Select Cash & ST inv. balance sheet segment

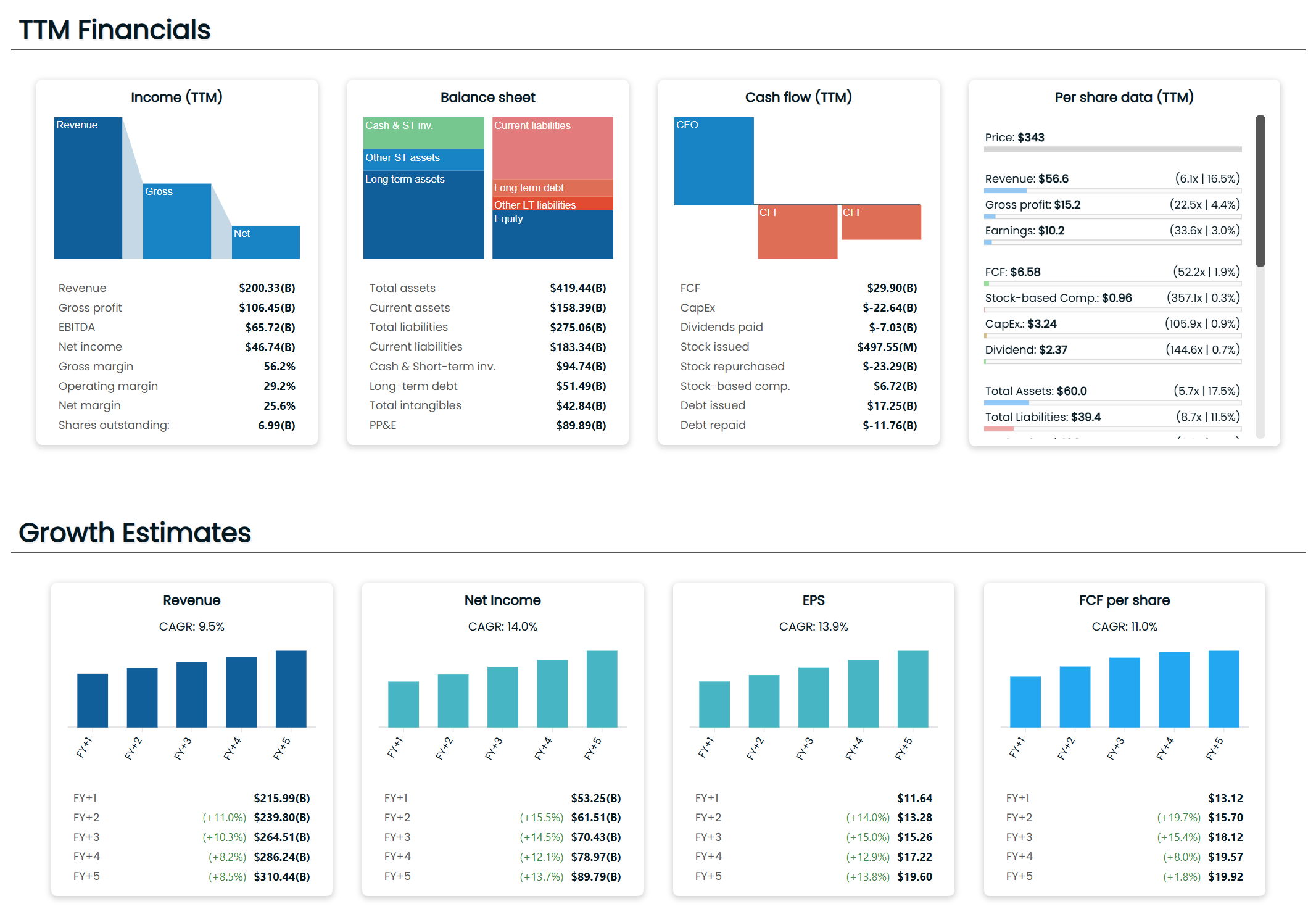click(423, 134)
